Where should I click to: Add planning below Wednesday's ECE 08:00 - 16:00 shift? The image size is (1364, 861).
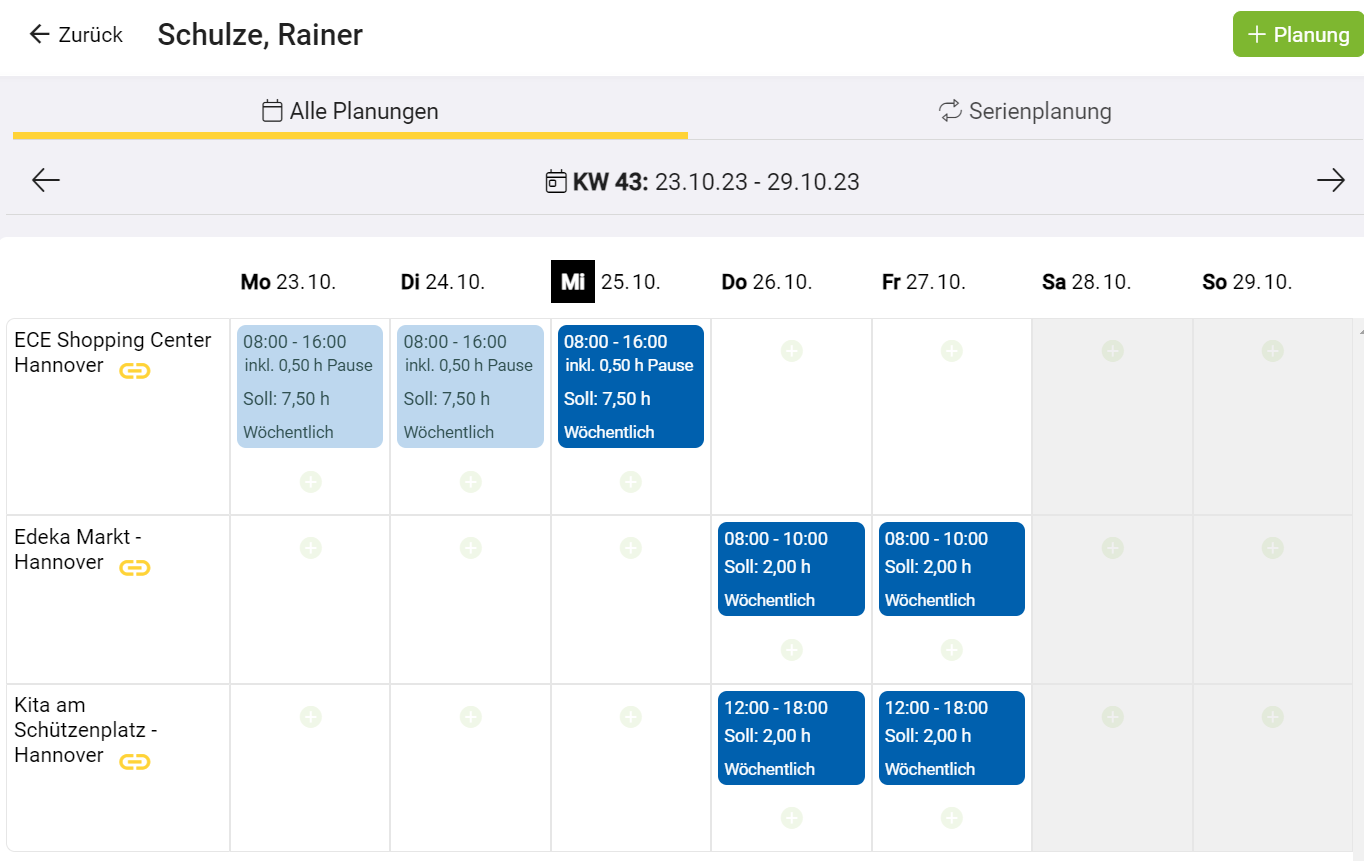(630, 482)
